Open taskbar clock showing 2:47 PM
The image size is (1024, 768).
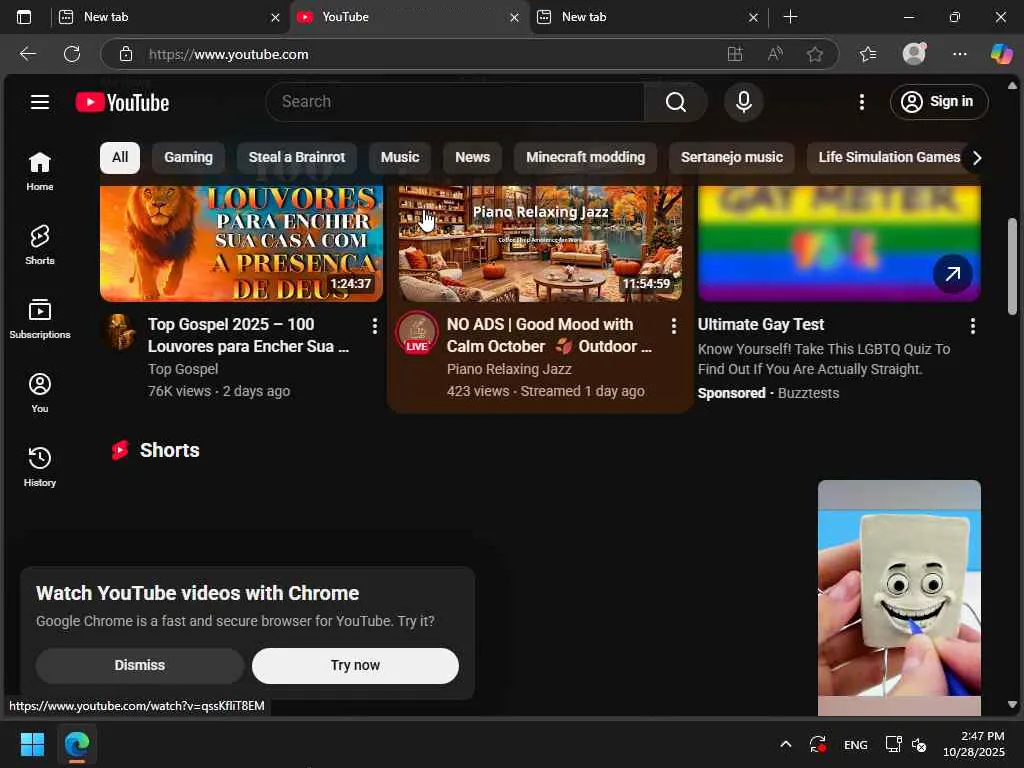(974, 744)
